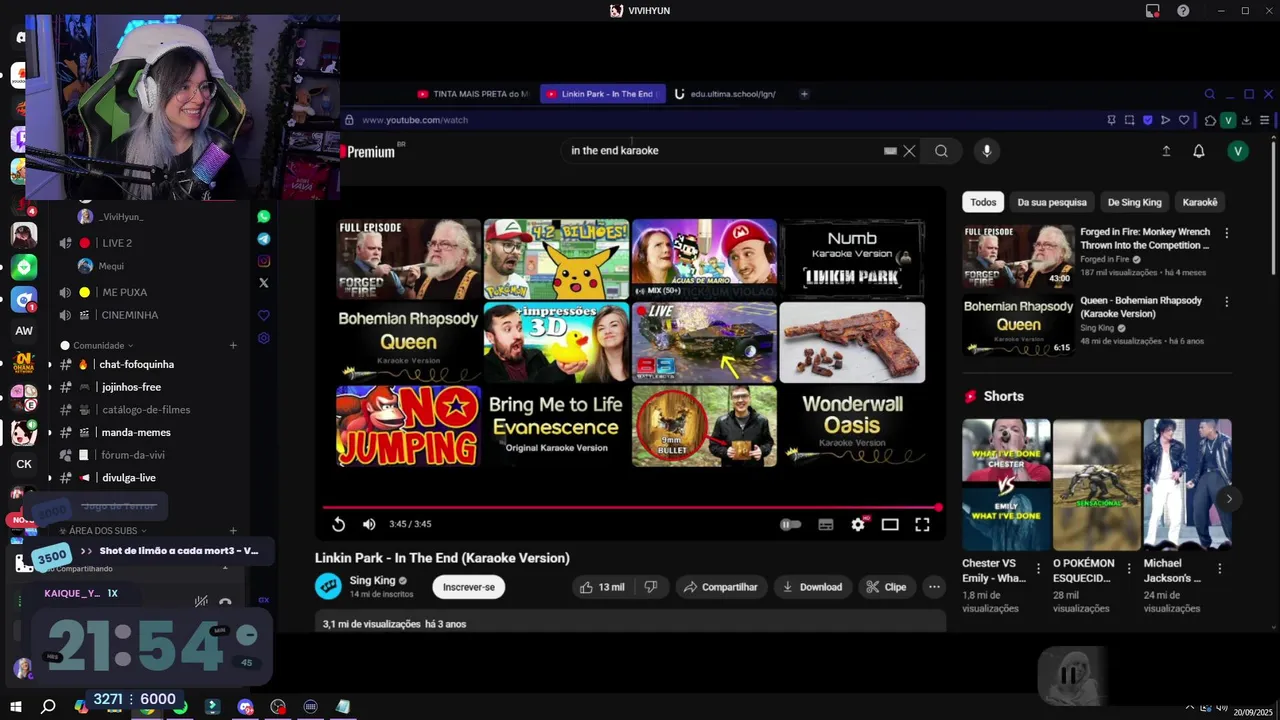
Task: Add a channel to Comunidade with plus
Action: (x=233, y=345)
